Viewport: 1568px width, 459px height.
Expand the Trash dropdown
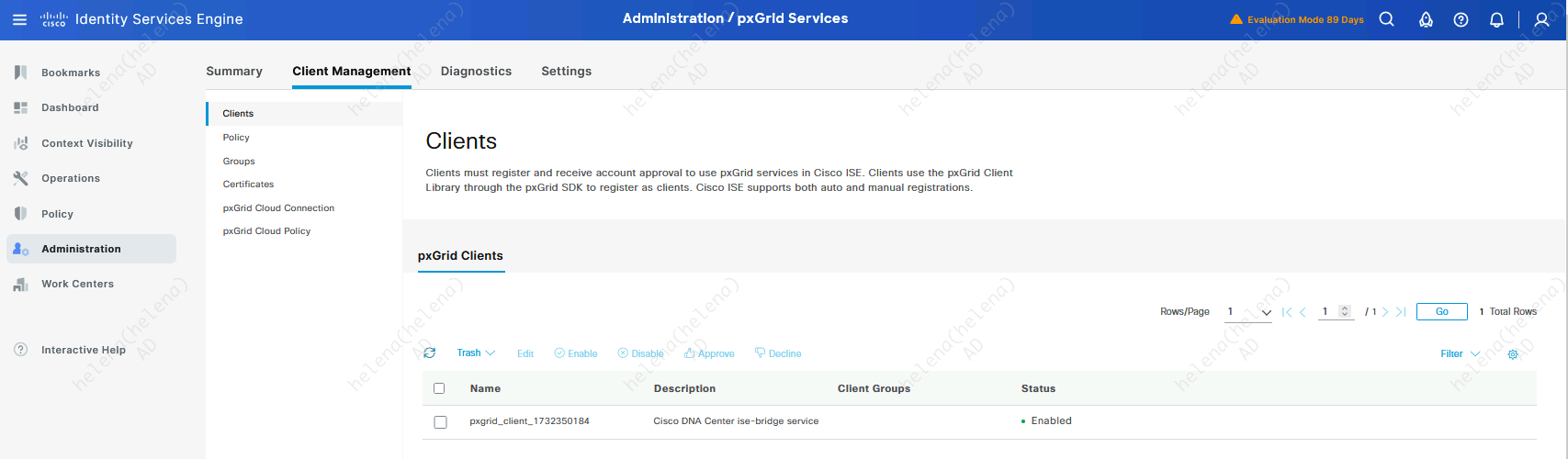click(476, 353)
